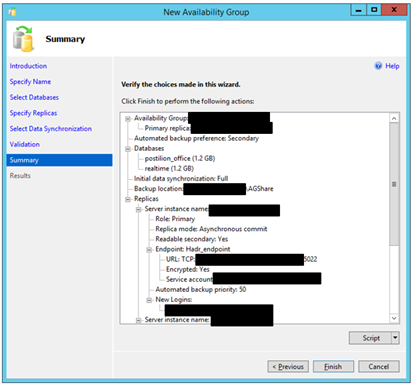
Task: Collapse the Availability Group tree node
Action: click(128, 119)
